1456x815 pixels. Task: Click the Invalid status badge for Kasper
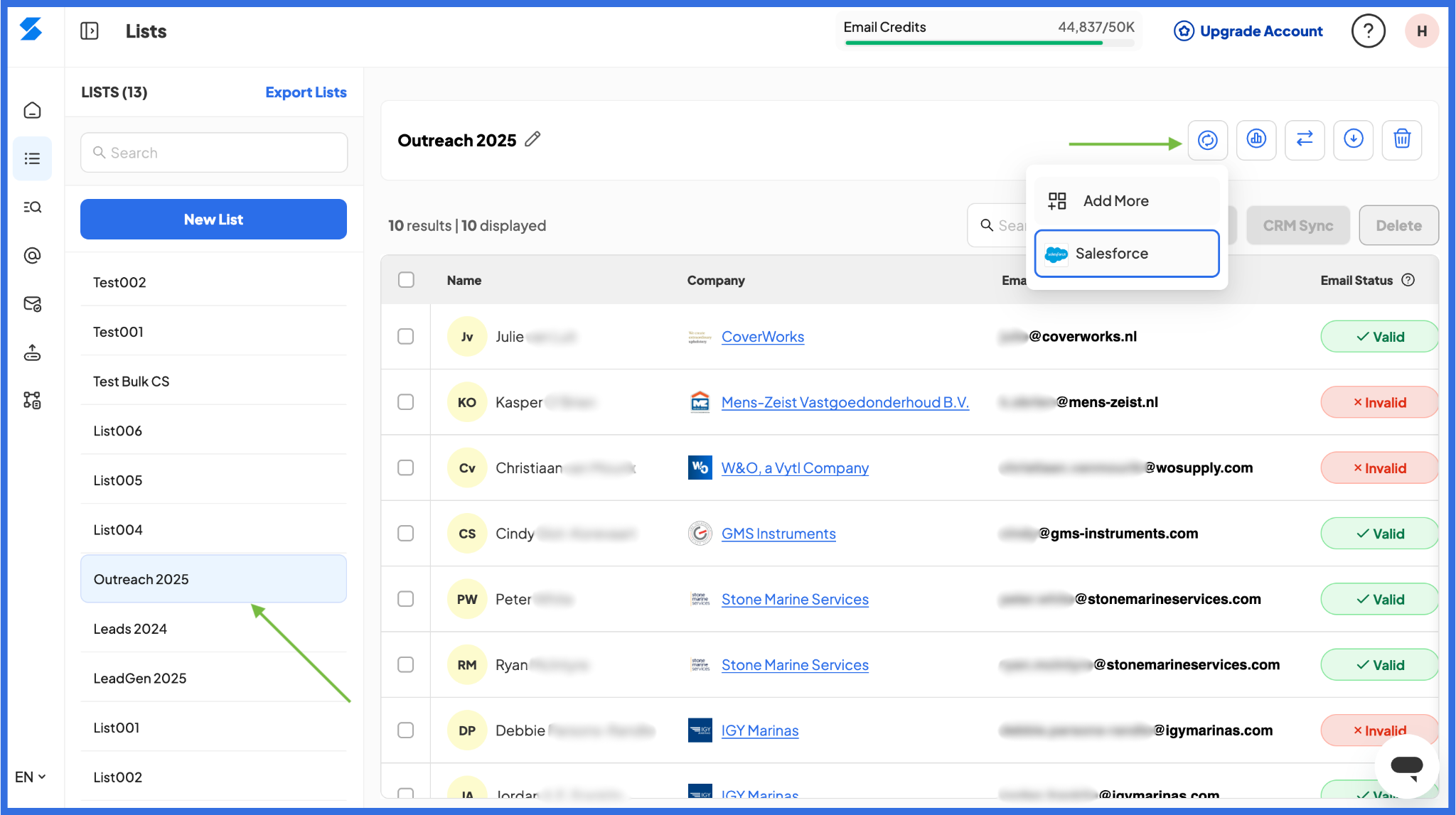[x=1380, y=402]
